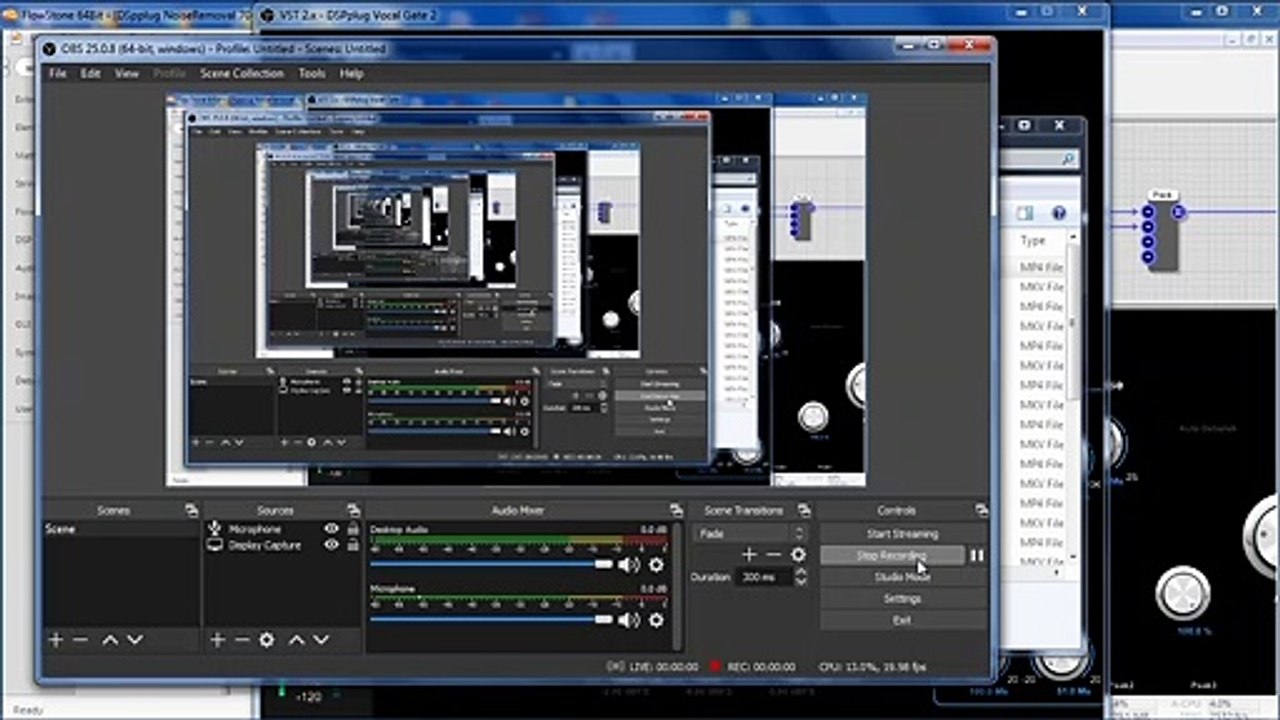The image size is (1280, 720).
Task: Click the Pack module in FlowStone schematic
Action: pyautogui.click(x=1161, y=232)
